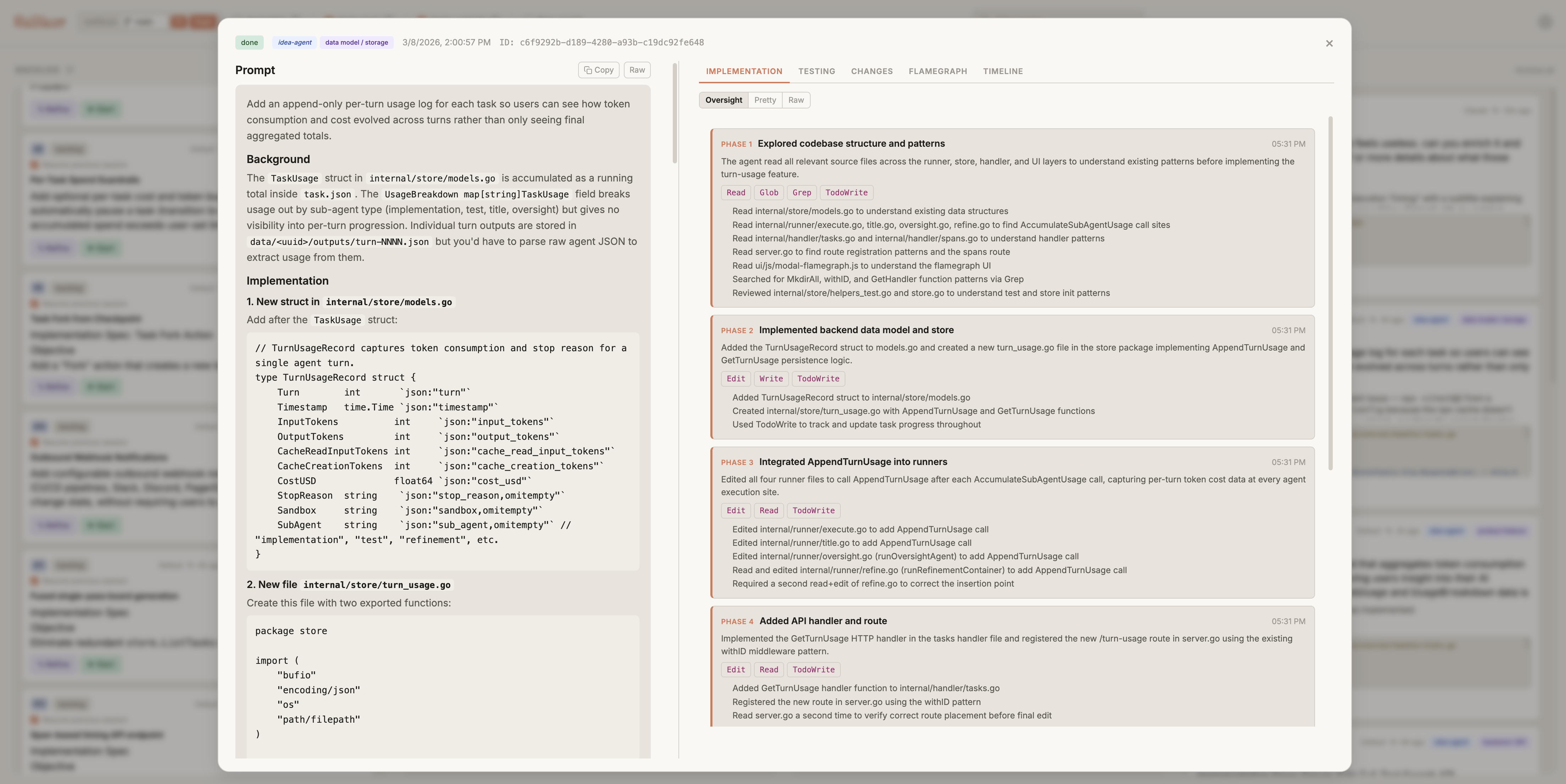Click the idea-agent tag
Image resolution: width=1566 pixels, height=784 pixels.
294,42
